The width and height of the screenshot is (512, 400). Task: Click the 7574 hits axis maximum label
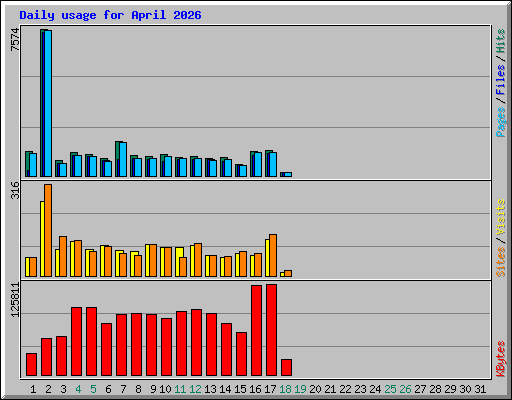[15, 40]
